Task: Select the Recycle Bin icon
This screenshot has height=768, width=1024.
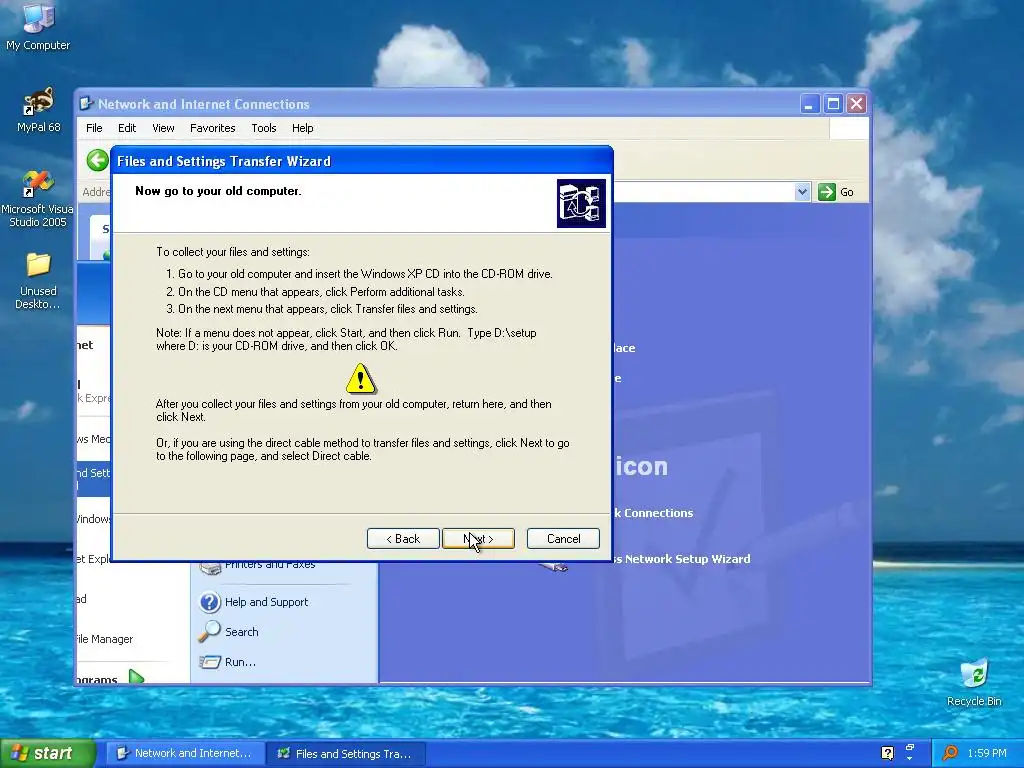Action: click(974, 683)
